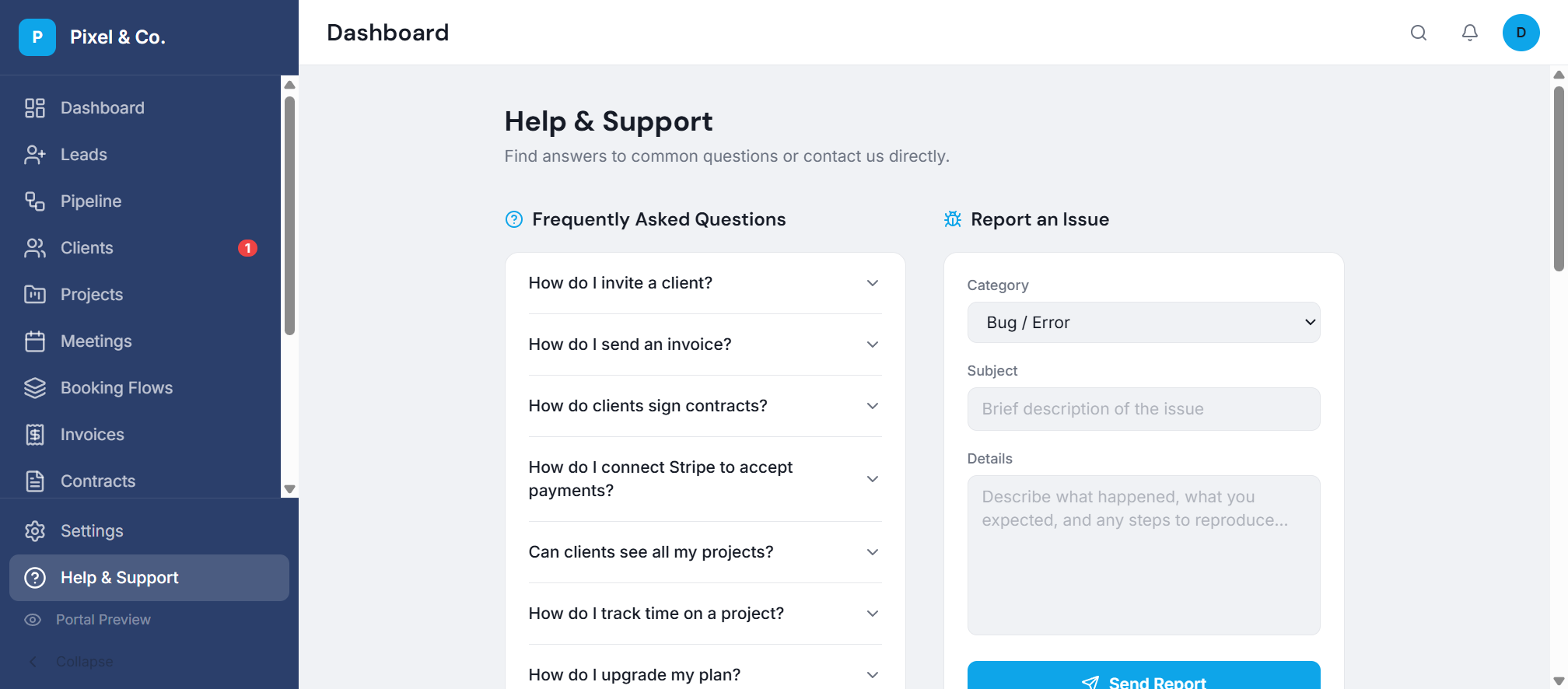Focus the Subject input field

(x=1143, y=409)
